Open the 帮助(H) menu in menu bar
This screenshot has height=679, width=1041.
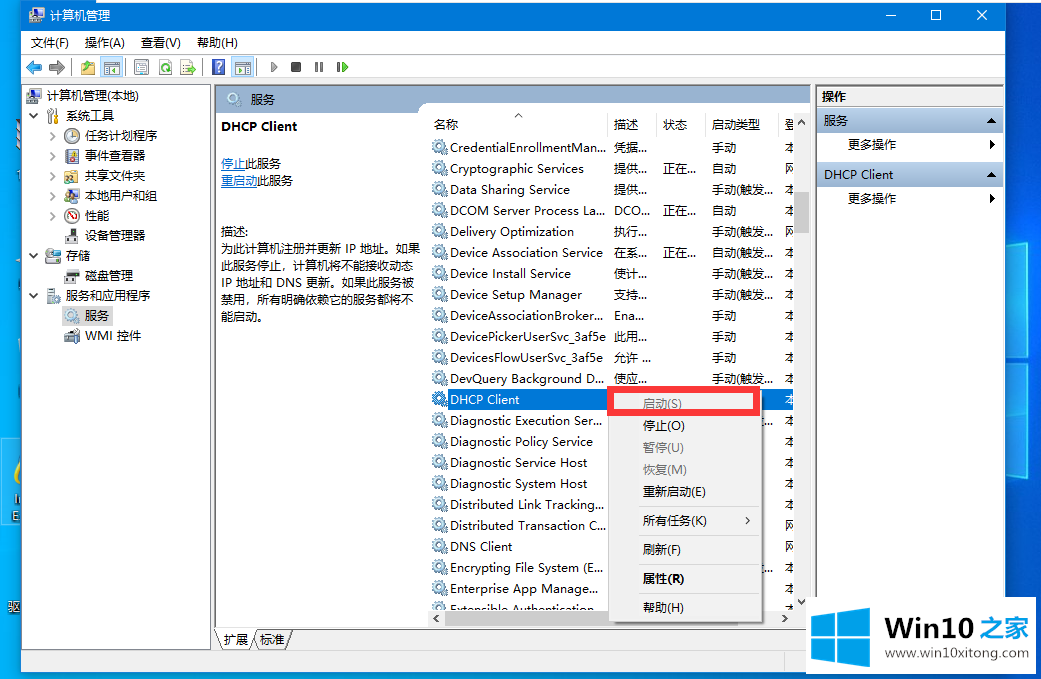[x=217, y=42]
